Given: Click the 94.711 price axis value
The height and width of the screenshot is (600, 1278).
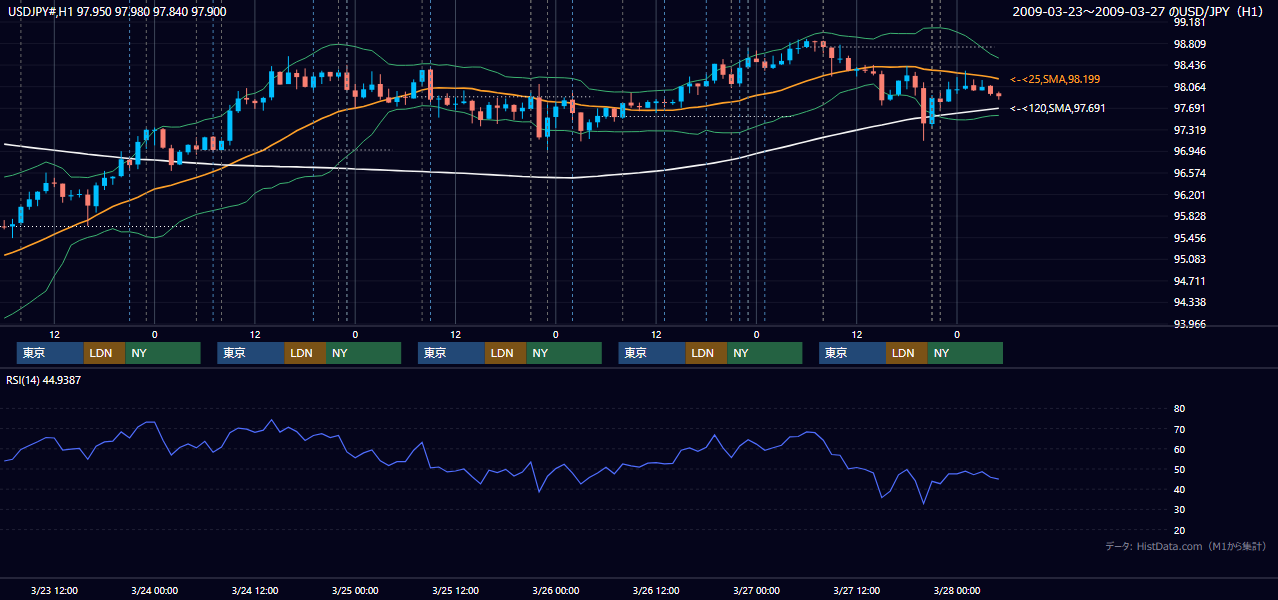Looking at the screenshot, I should (x=1192, y=281).
